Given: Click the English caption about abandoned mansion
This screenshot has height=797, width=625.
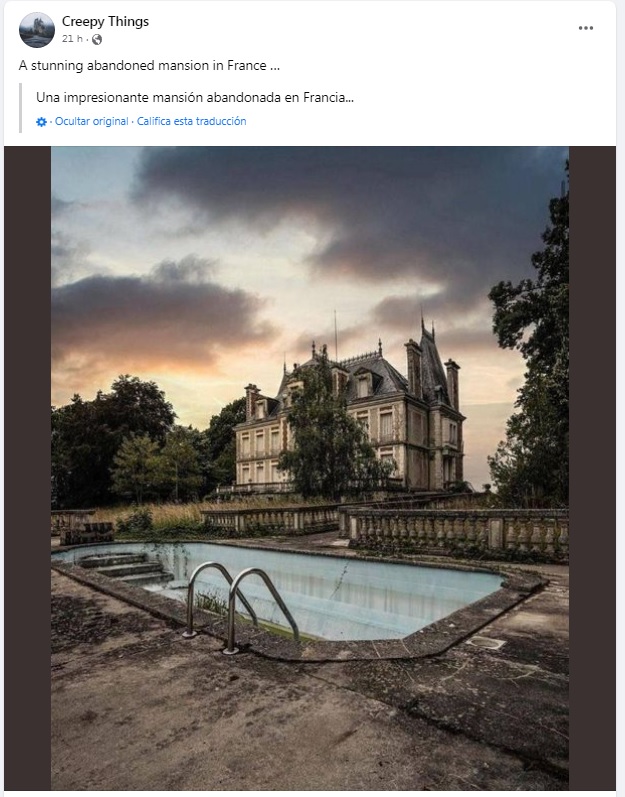Looking at the screenshot, I should 140,65.
